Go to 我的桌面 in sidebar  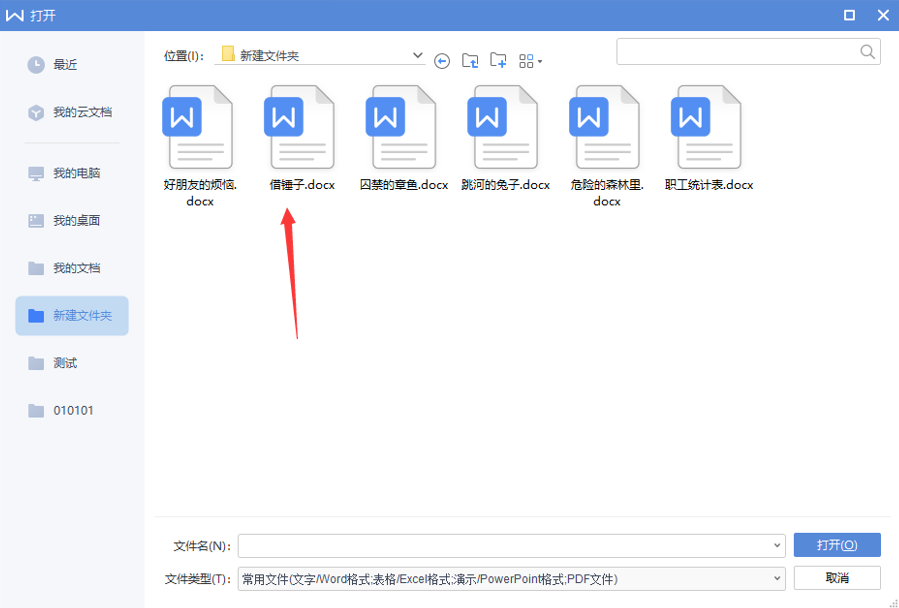pyautogui.click(x=72, y=221)
